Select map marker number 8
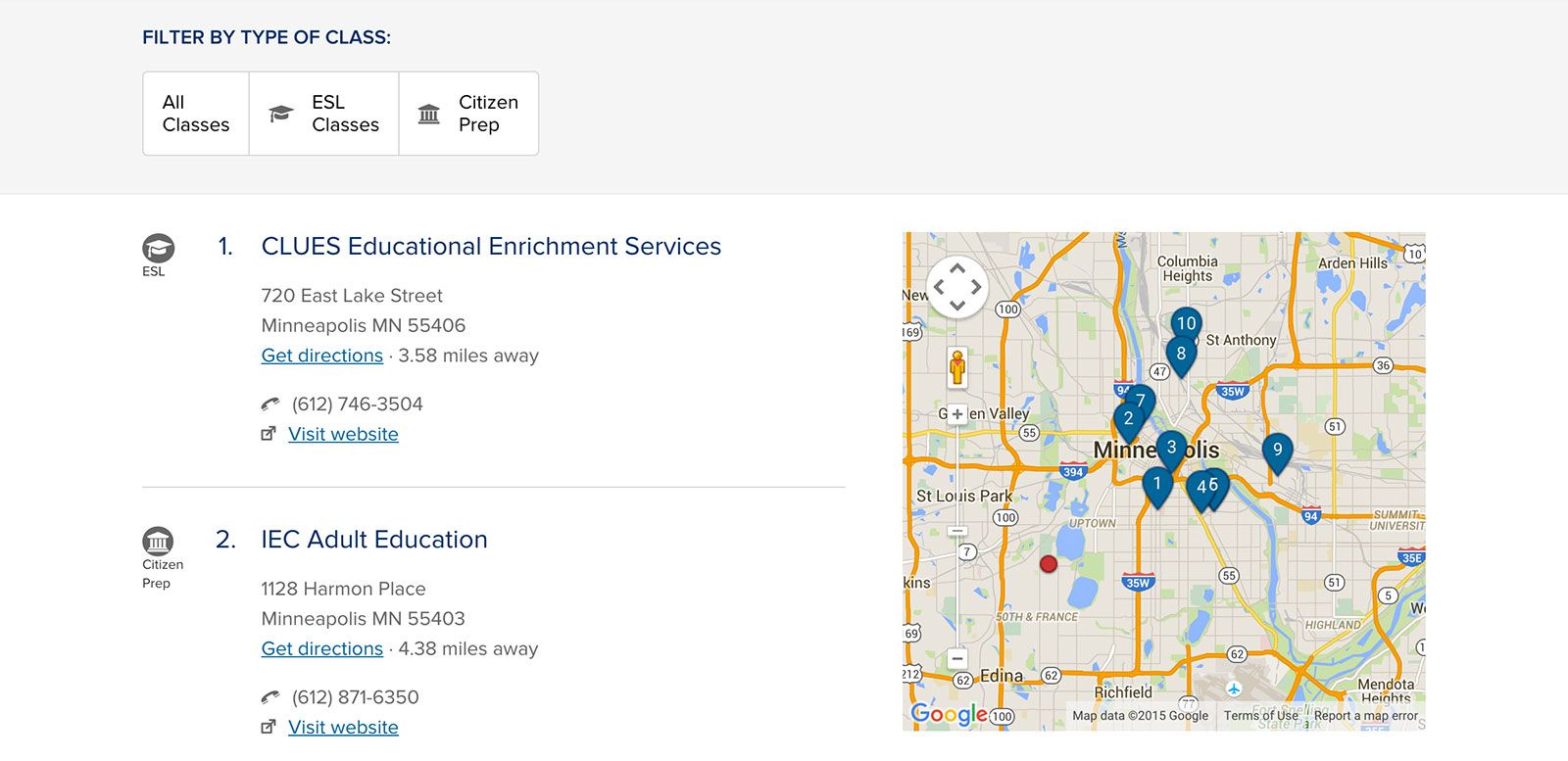The height and width of the screenshot is (761, 1568). (x=1181, y=354)
